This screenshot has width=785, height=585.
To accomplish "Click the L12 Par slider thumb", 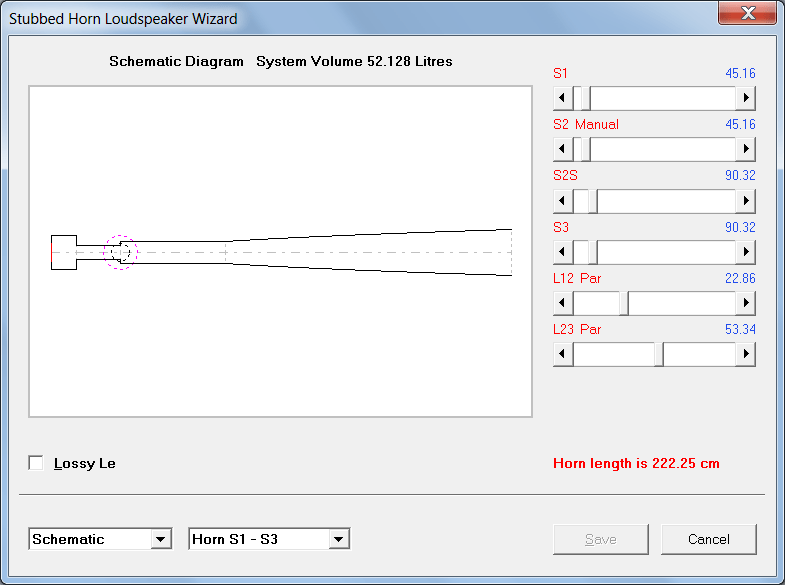I will click(x=624, y=303).
